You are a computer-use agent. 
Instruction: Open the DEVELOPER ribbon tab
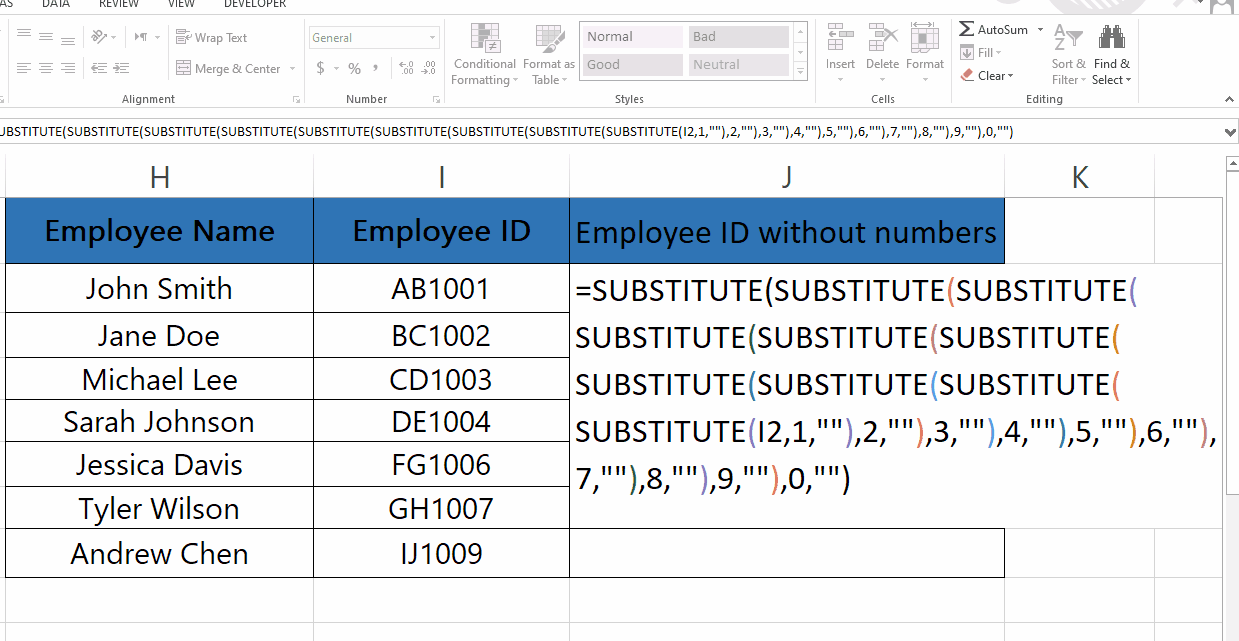pos(254,4)
